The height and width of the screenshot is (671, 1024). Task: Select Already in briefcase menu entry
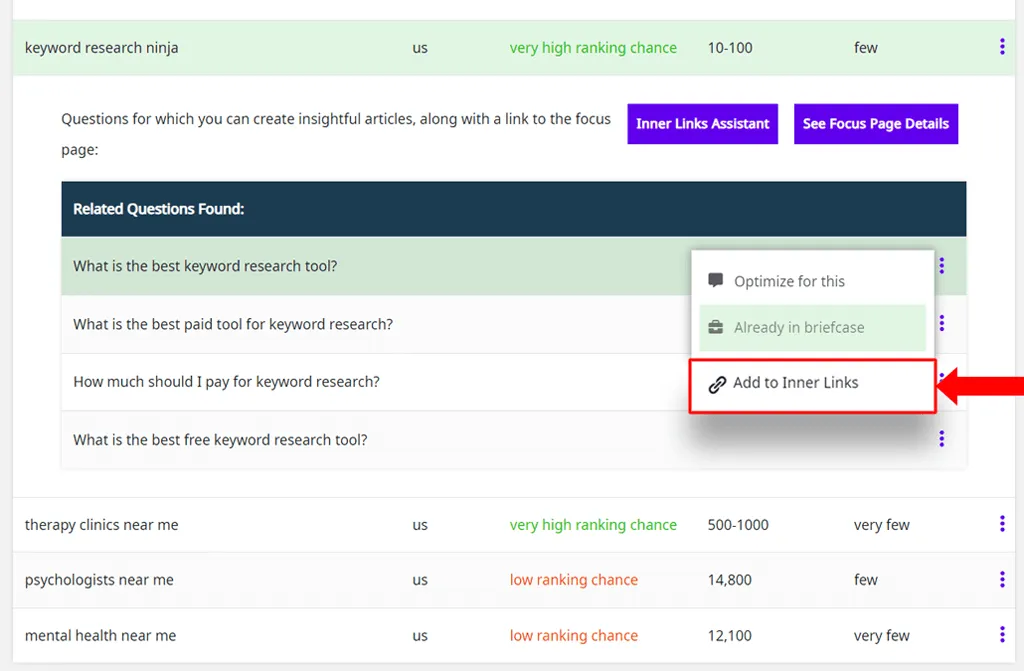click(812, 327)
